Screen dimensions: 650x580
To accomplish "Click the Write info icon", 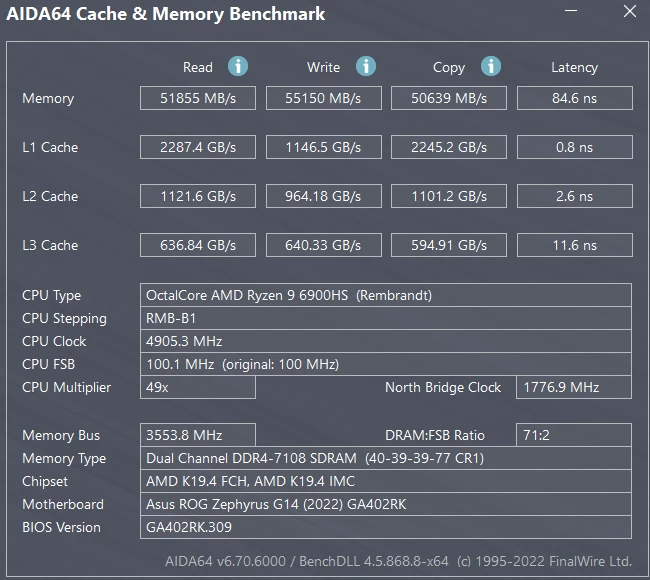I will (366, 66).
